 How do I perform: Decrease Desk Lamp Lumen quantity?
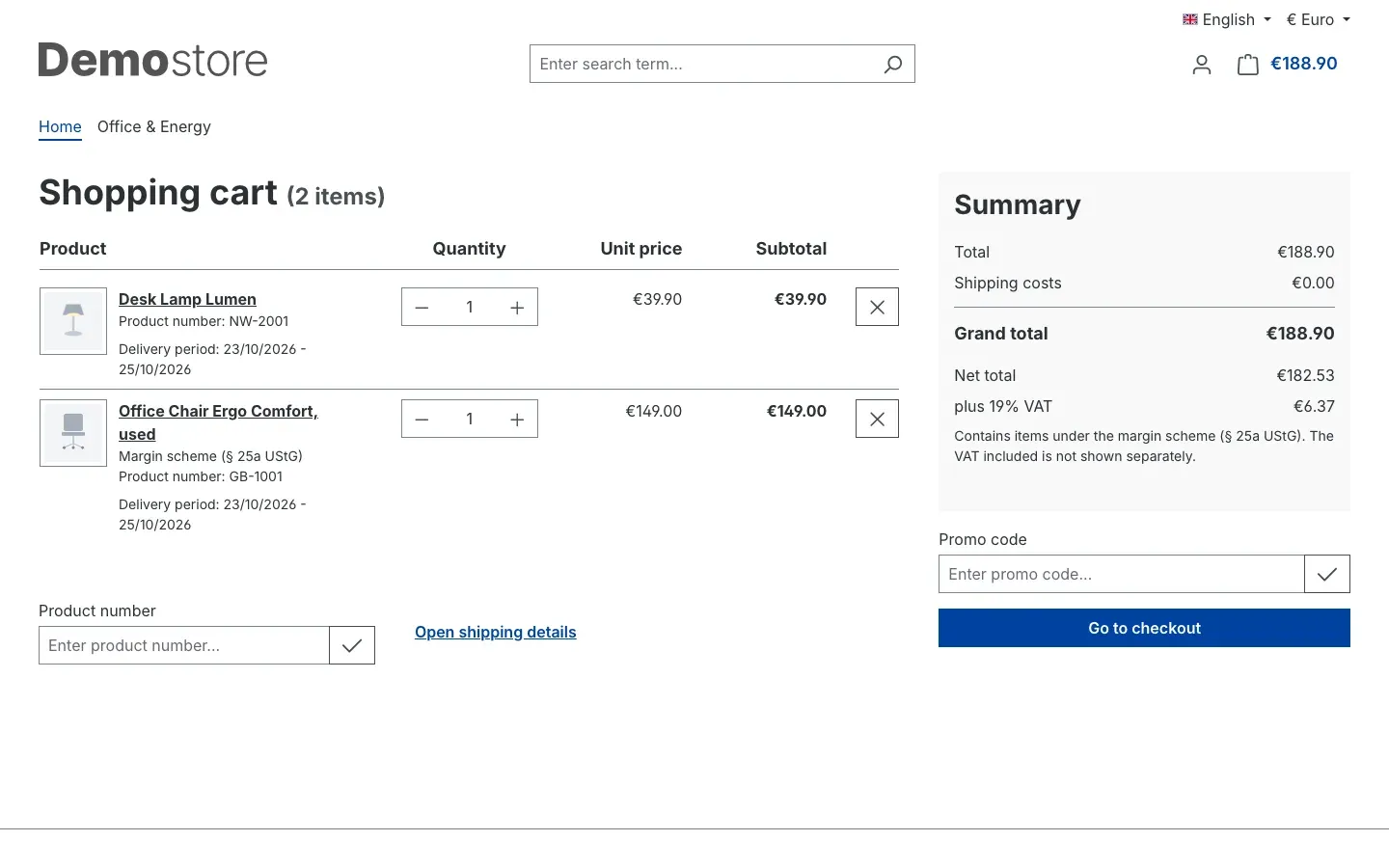click(422, 308)
